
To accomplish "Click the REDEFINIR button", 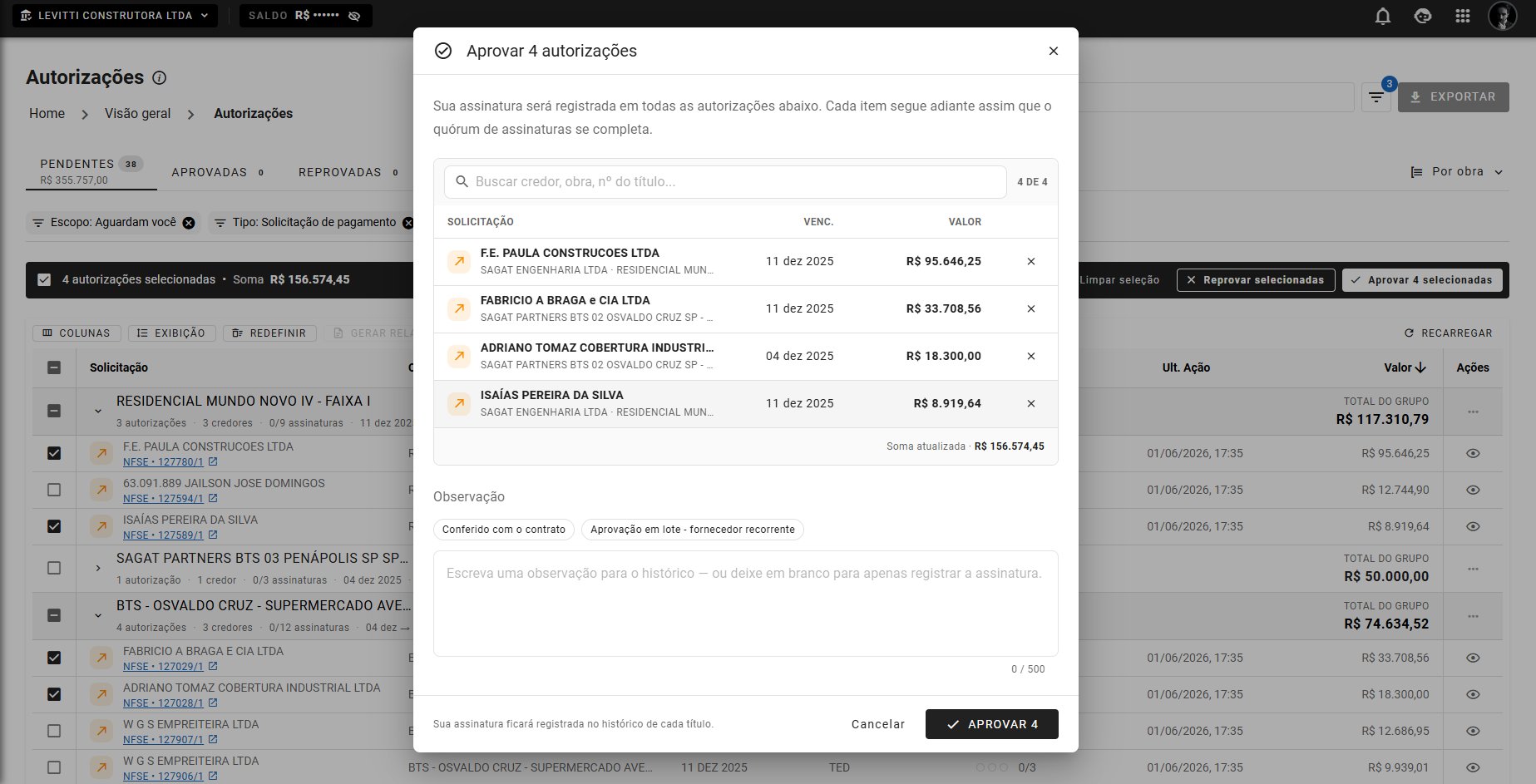I will point(269,333).
